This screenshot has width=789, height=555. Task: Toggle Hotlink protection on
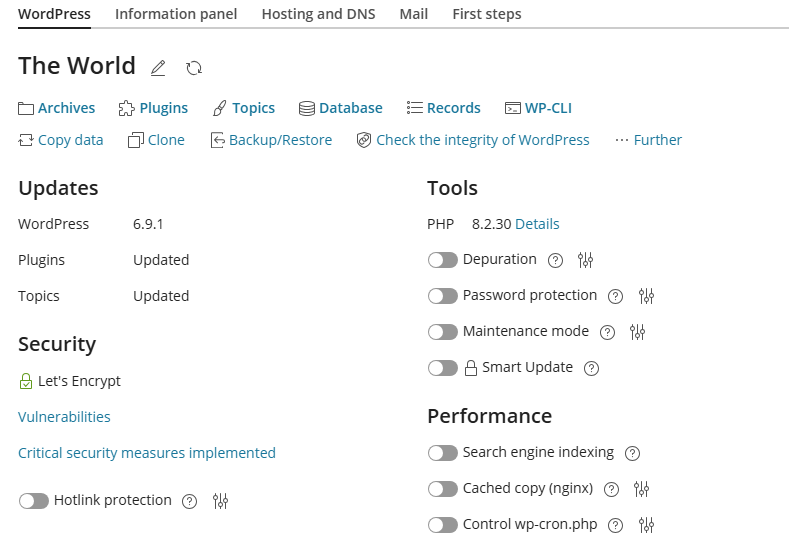click(x=33, y=501)
